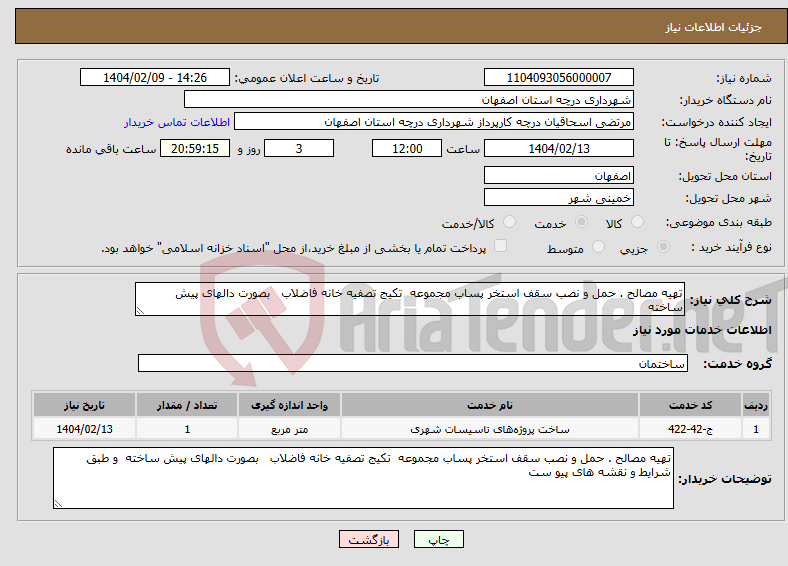788x566 pixels.
Task: Click the تعداد / مقدار column header
Action: coord(186,405)
